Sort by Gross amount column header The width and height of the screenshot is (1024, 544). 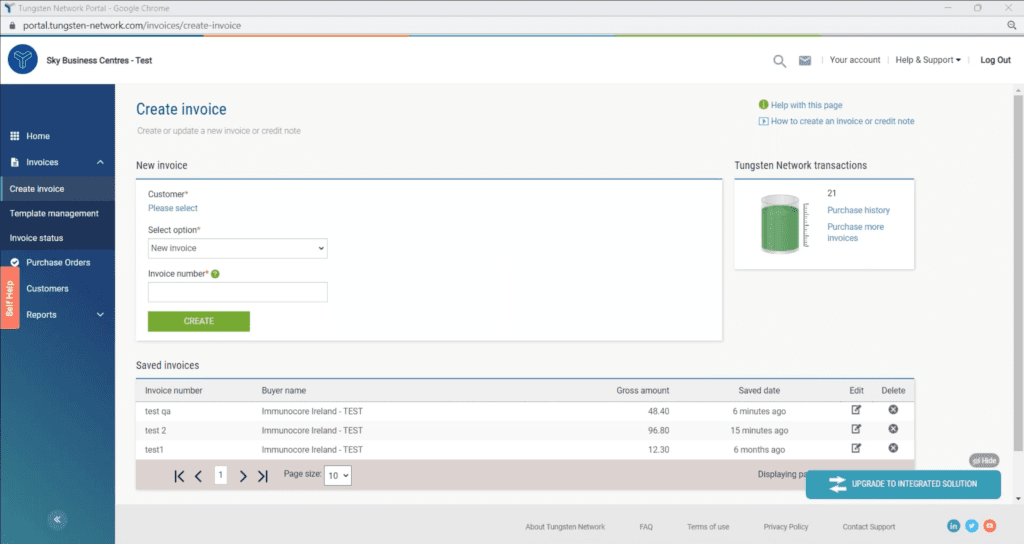[x=643, y=391]
